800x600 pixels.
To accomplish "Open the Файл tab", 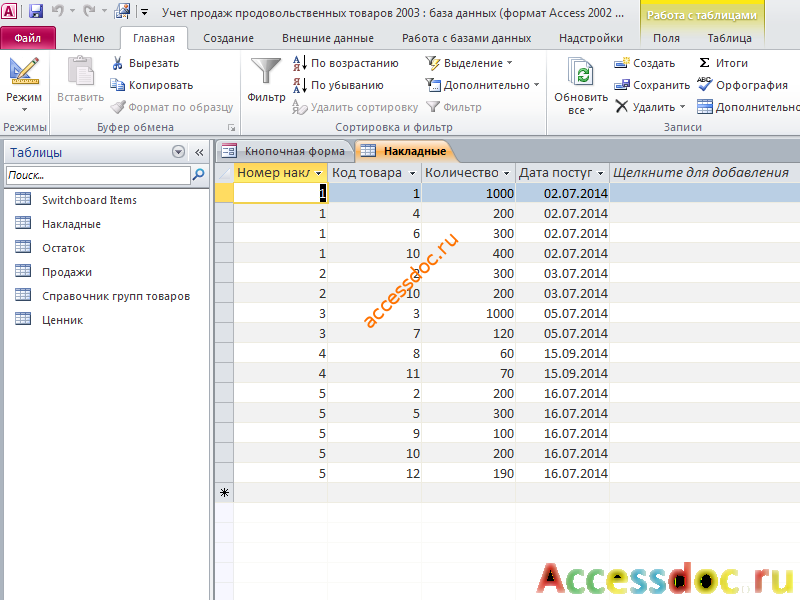I will click(28, 38).
